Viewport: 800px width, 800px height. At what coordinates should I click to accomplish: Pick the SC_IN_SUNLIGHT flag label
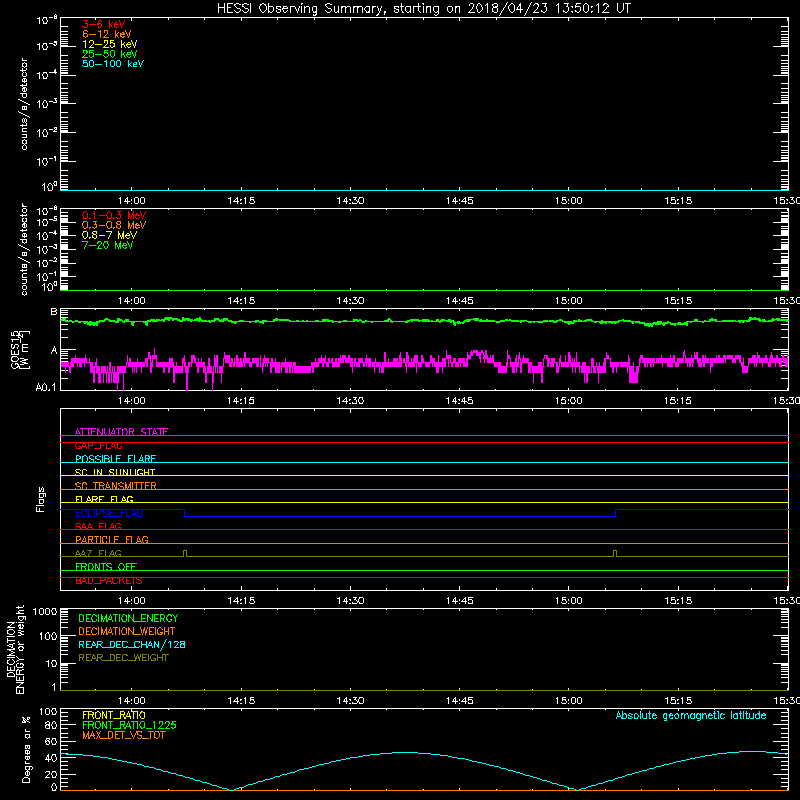(x=115, y=472)
